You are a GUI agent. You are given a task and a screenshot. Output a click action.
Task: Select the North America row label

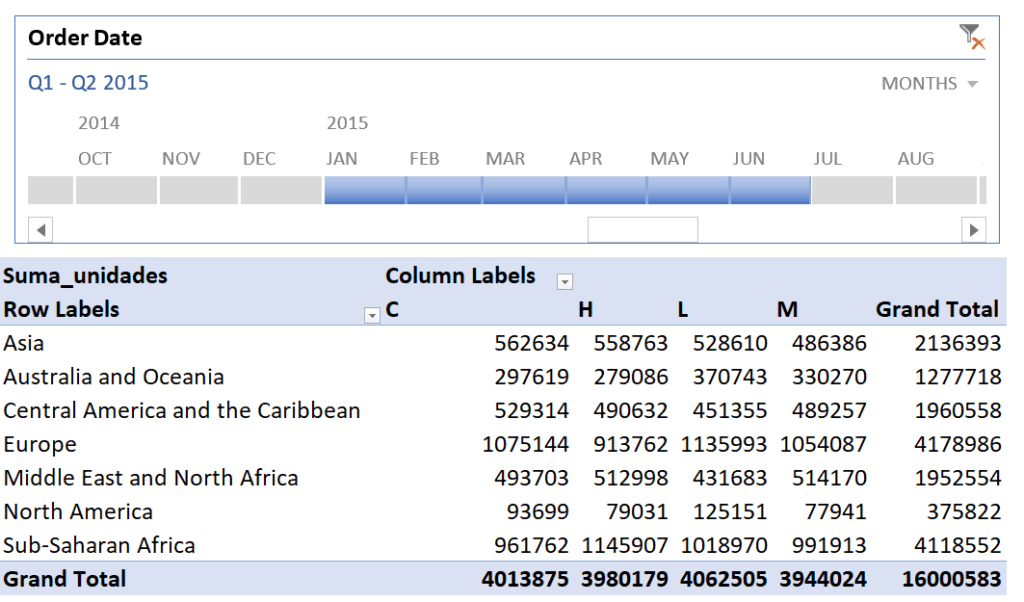click(x=78, y=512)
